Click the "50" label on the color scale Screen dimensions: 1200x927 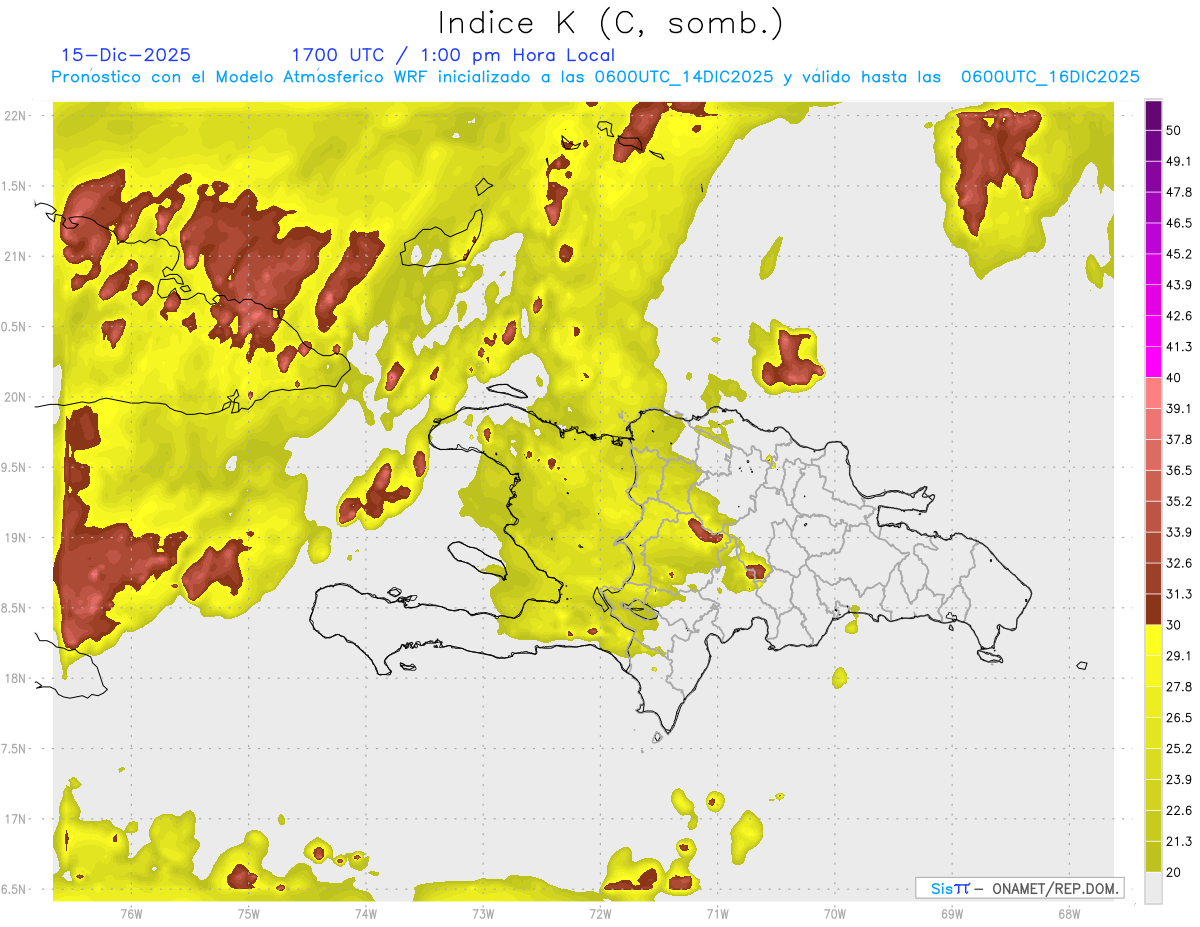tap(1174, 131)
